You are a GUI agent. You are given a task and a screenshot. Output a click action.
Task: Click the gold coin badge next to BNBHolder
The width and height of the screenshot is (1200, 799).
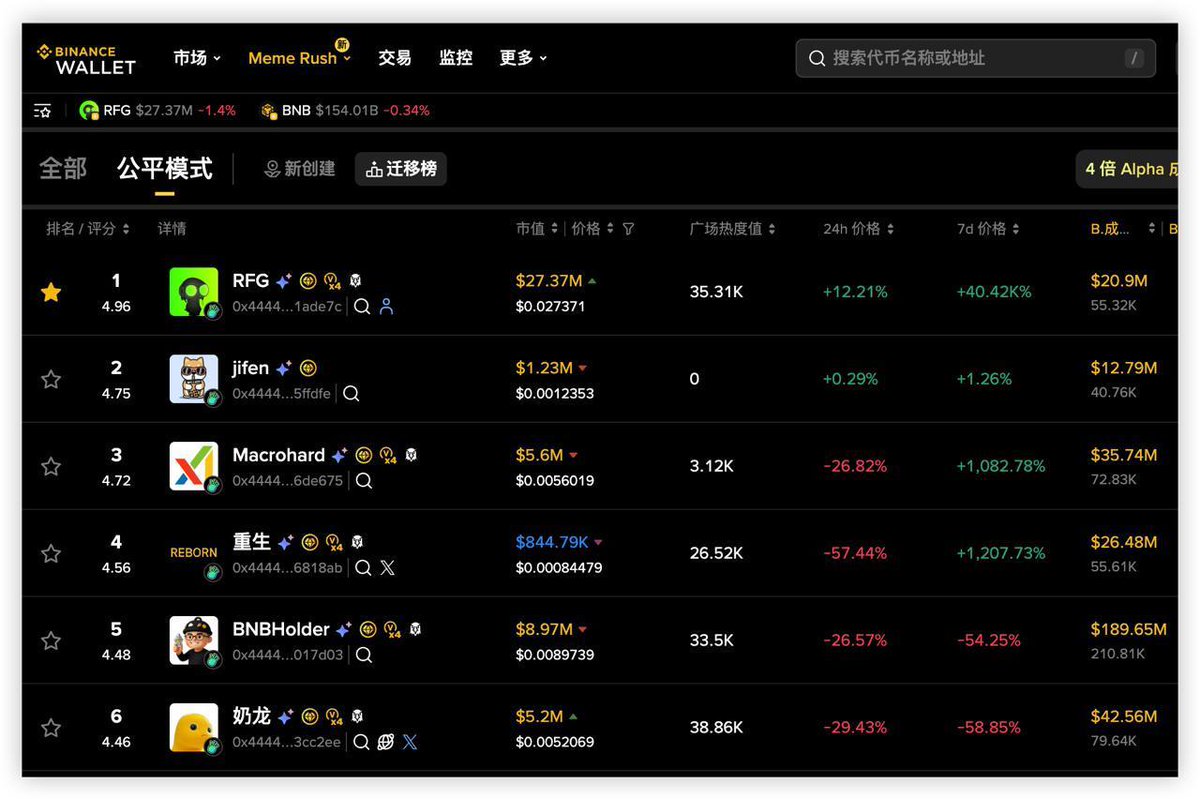click(x=368, y=630)
